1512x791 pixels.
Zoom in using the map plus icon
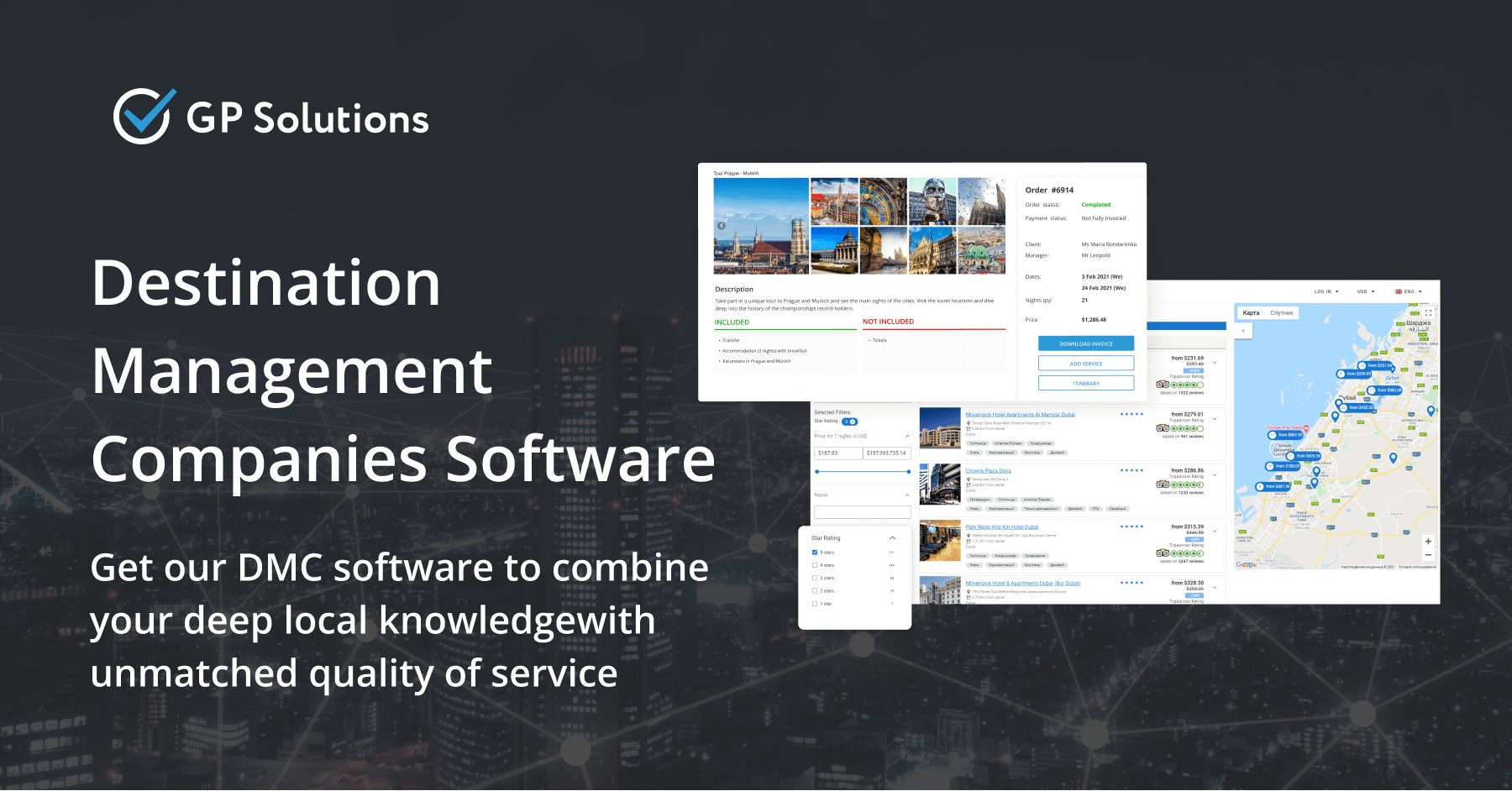click(x=1428, y=541)
